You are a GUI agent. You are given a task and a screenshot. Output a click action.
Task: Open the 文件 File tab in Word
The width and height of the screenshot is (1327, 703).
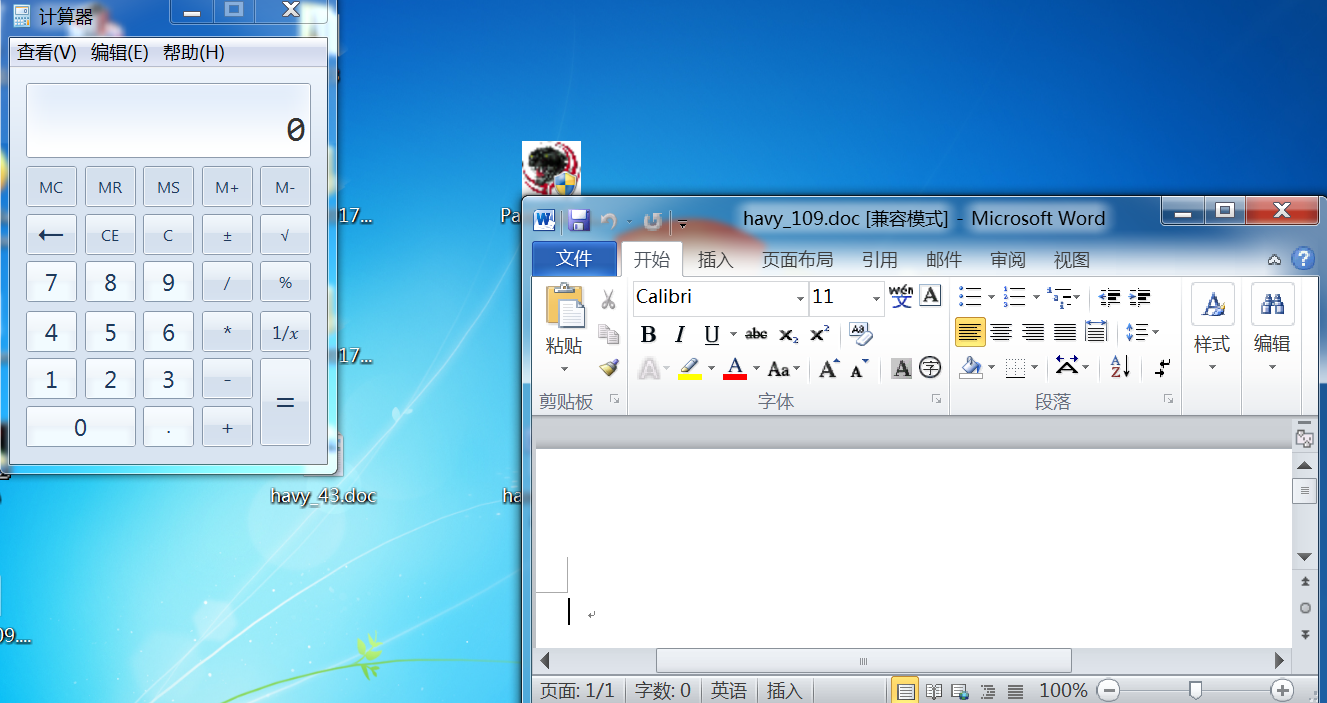pos(574,259)
